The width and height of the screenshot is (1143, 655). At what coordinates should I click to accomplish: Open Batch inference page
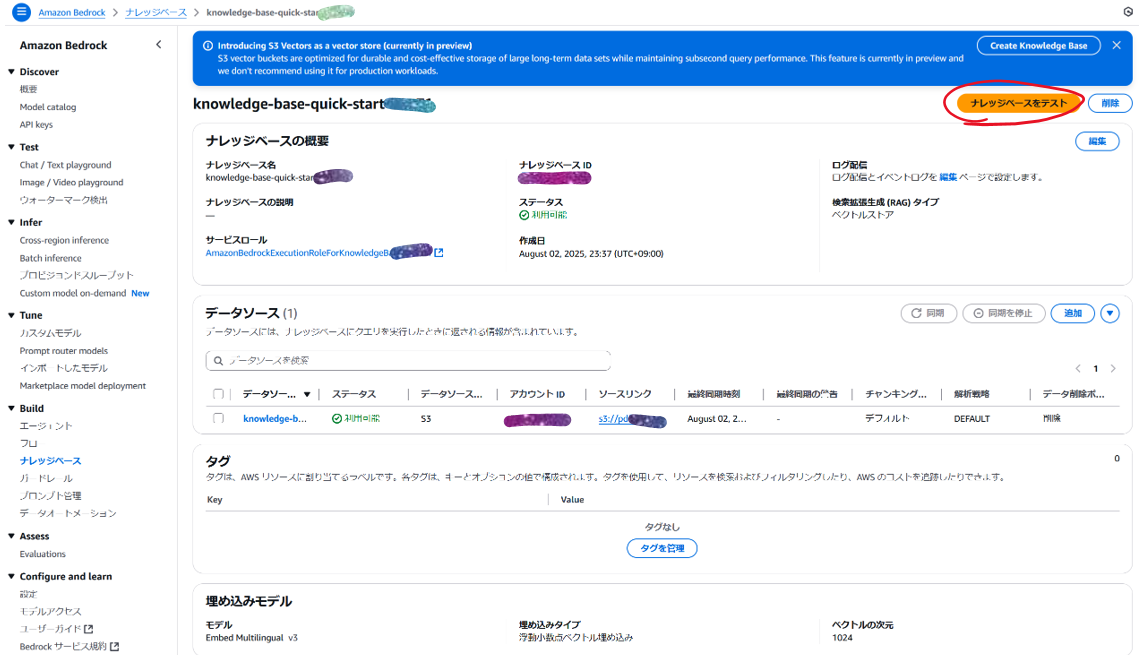(x=50, y=258)
